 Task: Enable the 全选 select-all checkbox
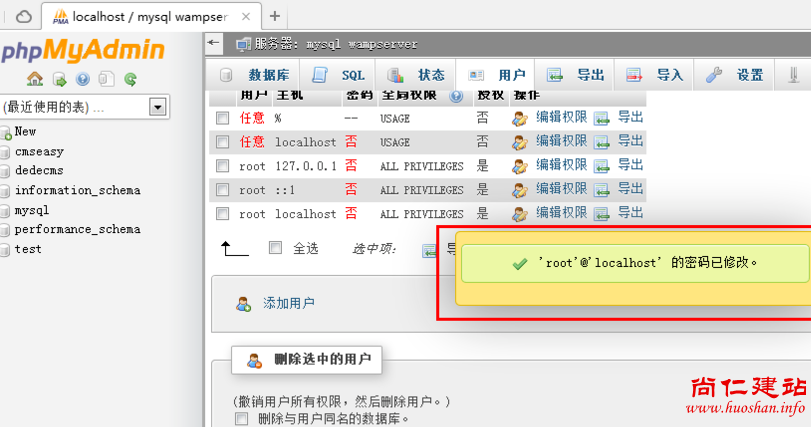click(x=276, y=248)
